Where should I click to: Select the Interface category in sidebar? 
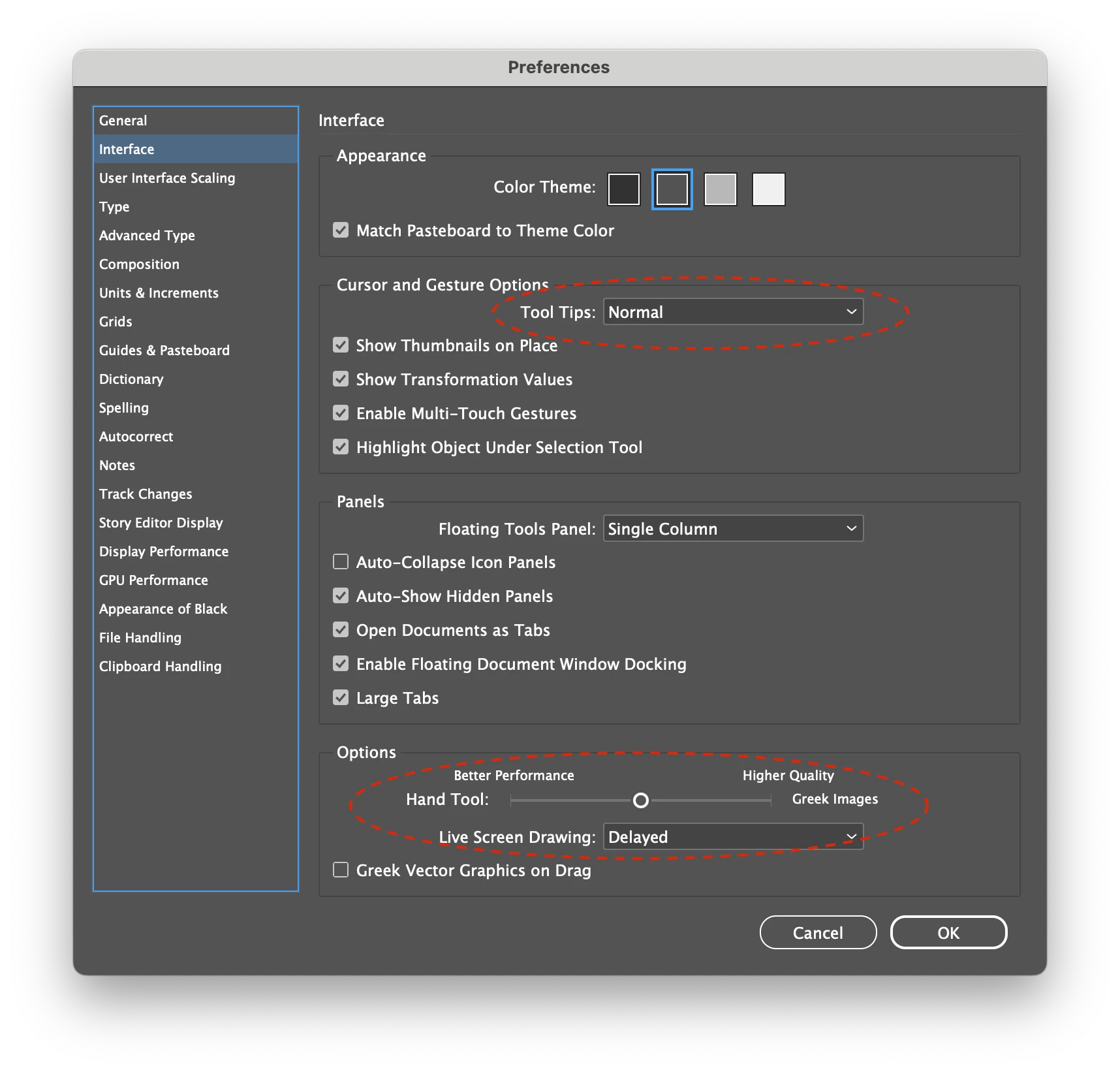pyautogui.click(x=196, y=149)
